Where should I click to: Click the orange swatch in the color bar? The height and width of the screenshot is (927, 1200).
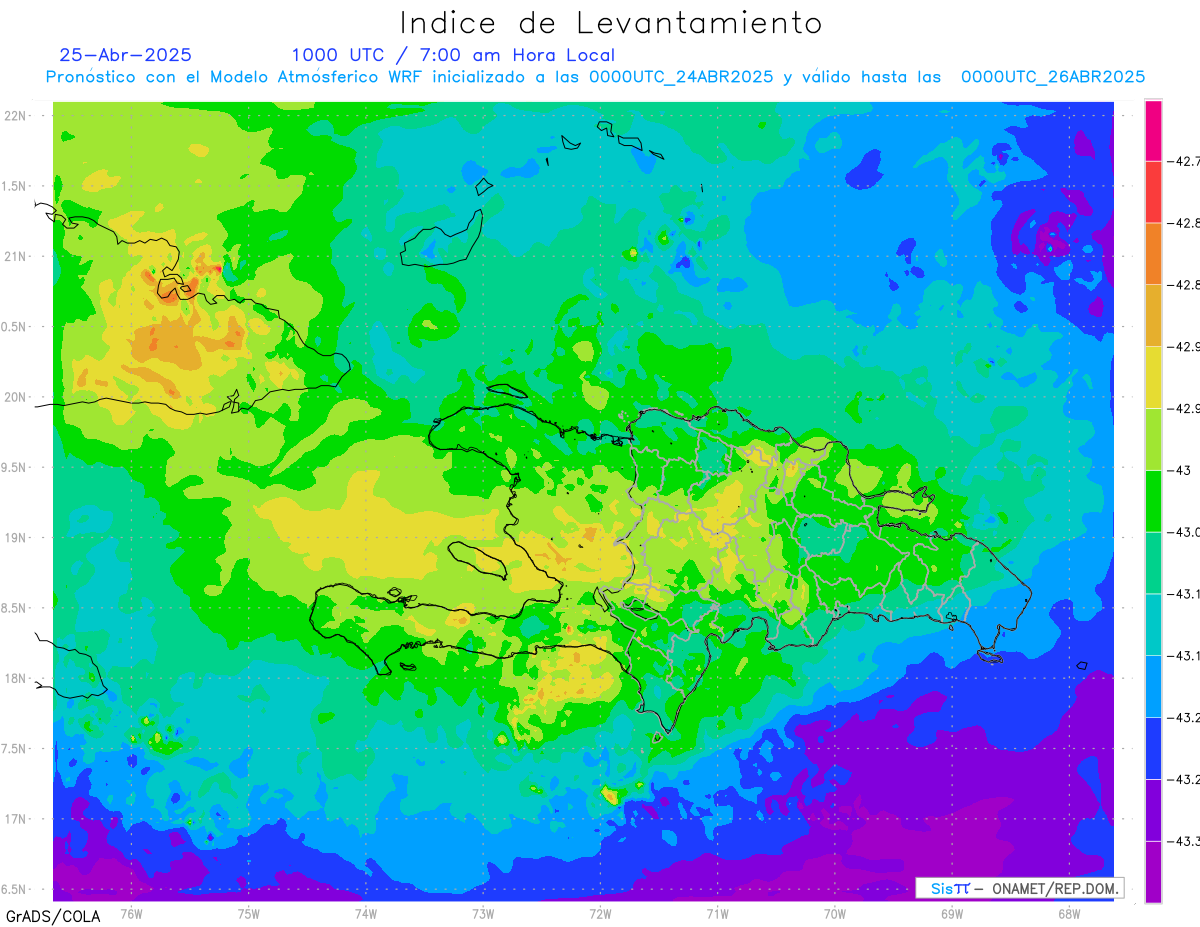(x=1153, y=254)
